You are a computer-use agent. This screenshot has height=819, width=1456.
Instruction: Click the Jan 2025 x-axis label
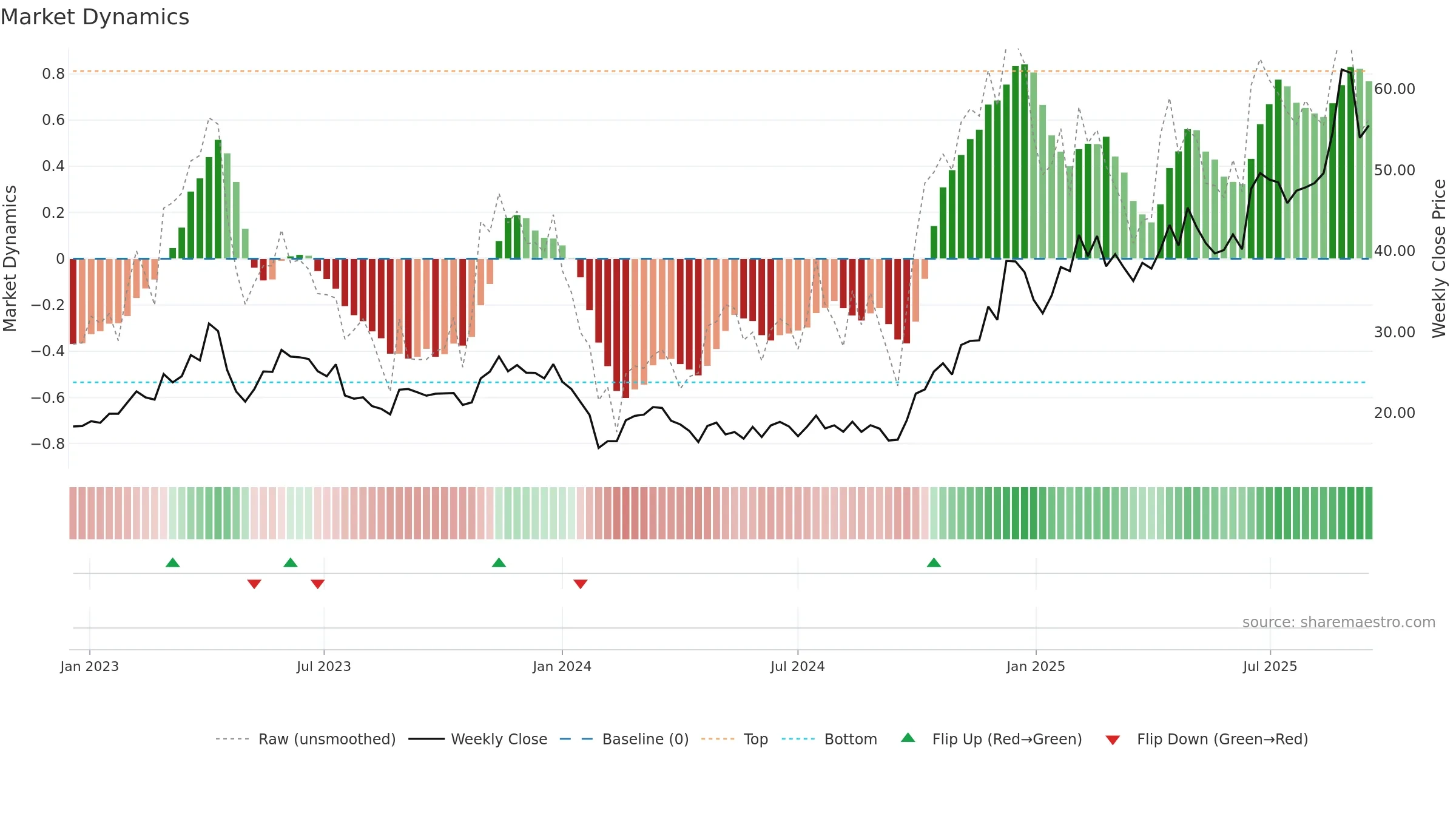(1036, 666)
